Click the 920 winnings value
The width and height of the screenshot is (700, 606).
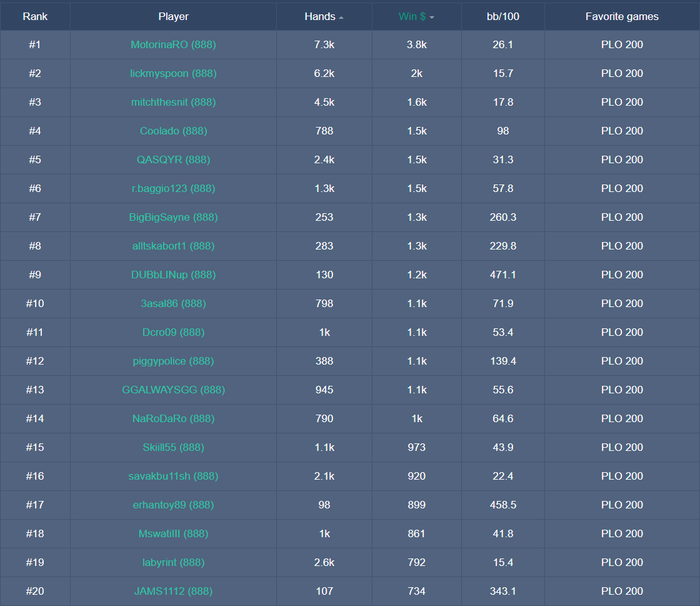417,476
